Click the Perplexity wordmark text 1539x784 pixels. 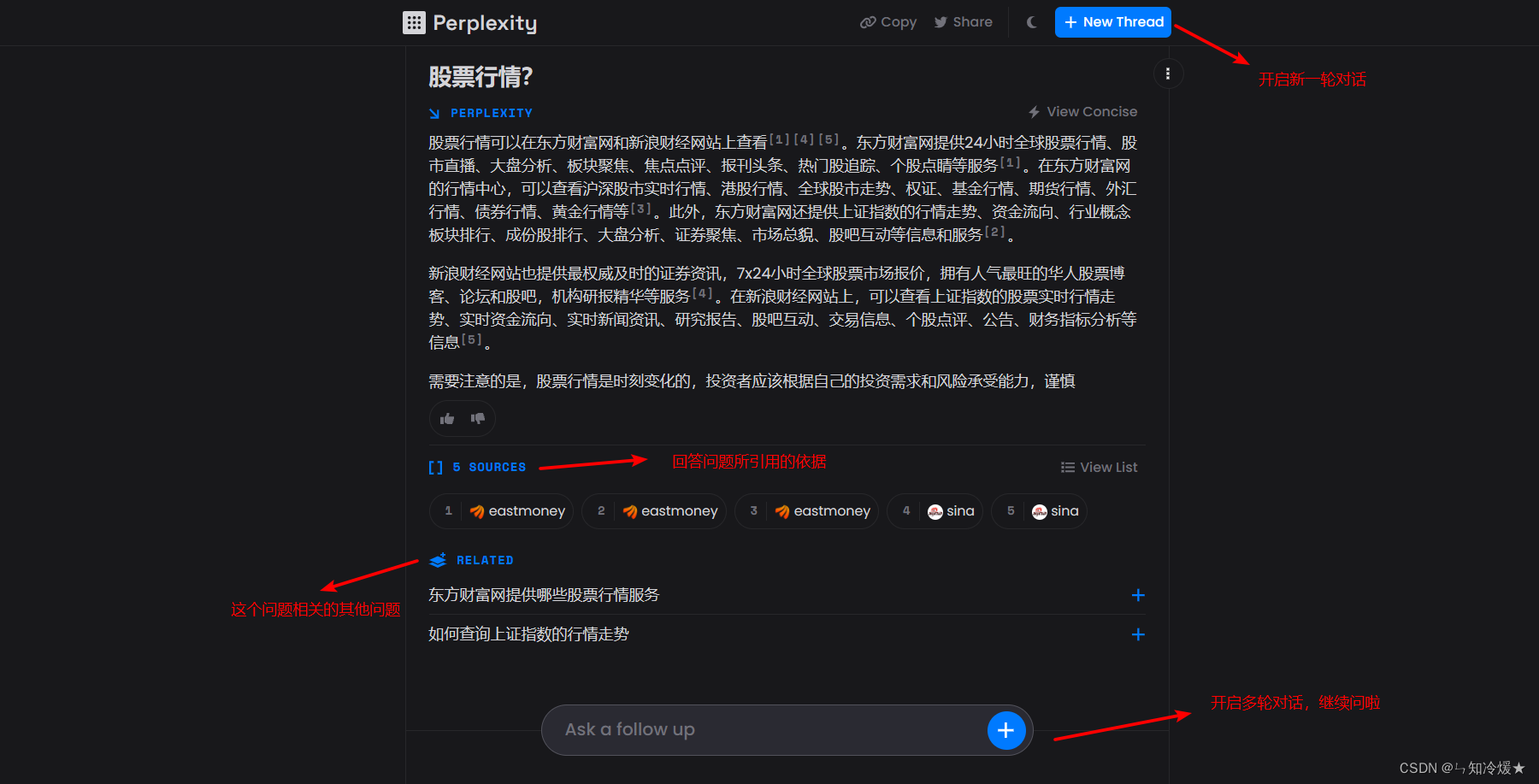[x=485, y=23]
